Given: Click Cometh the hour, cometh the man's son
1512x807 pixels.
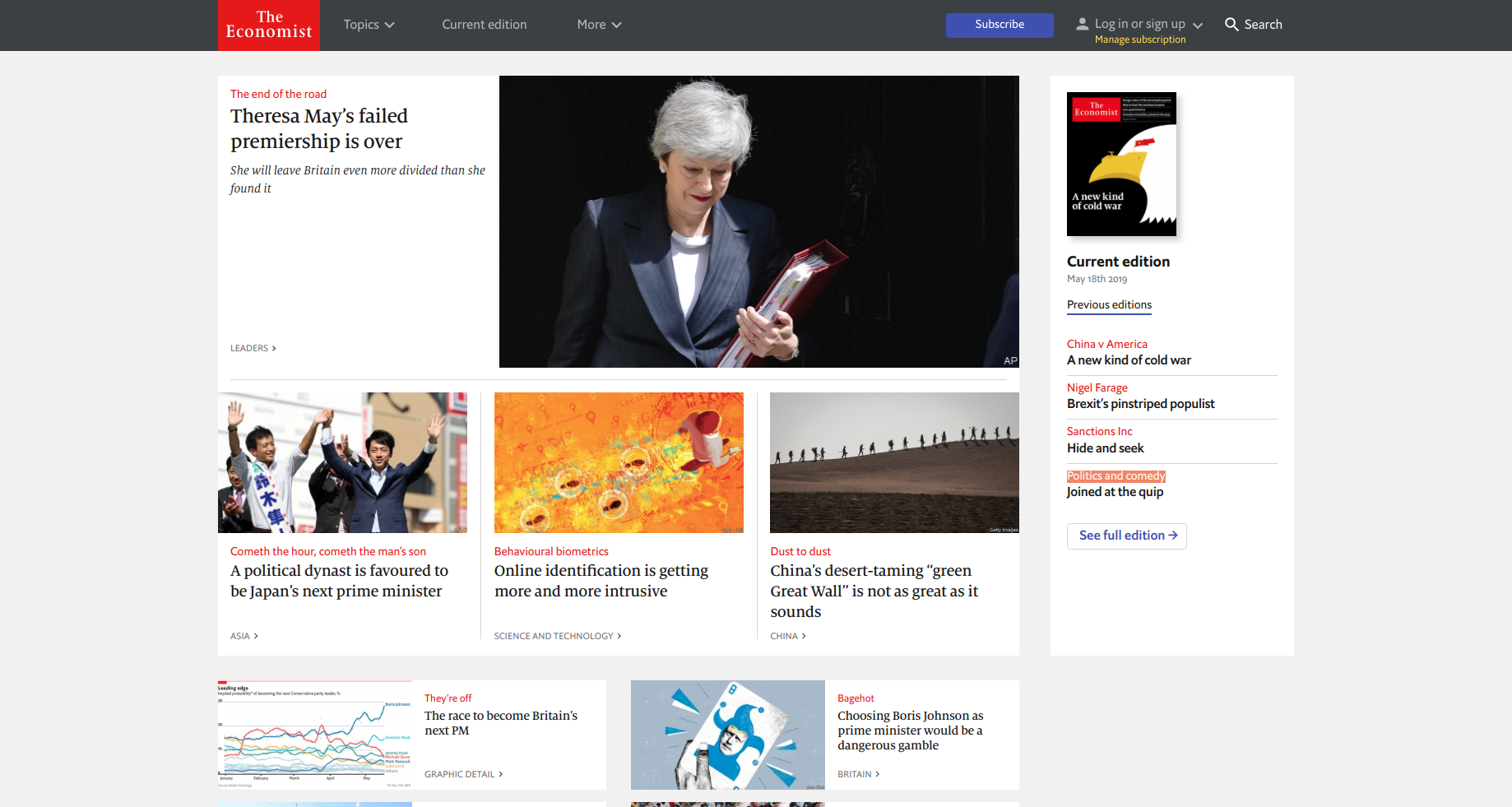Looking at the screenshot, I should click(x=328, y=551).
